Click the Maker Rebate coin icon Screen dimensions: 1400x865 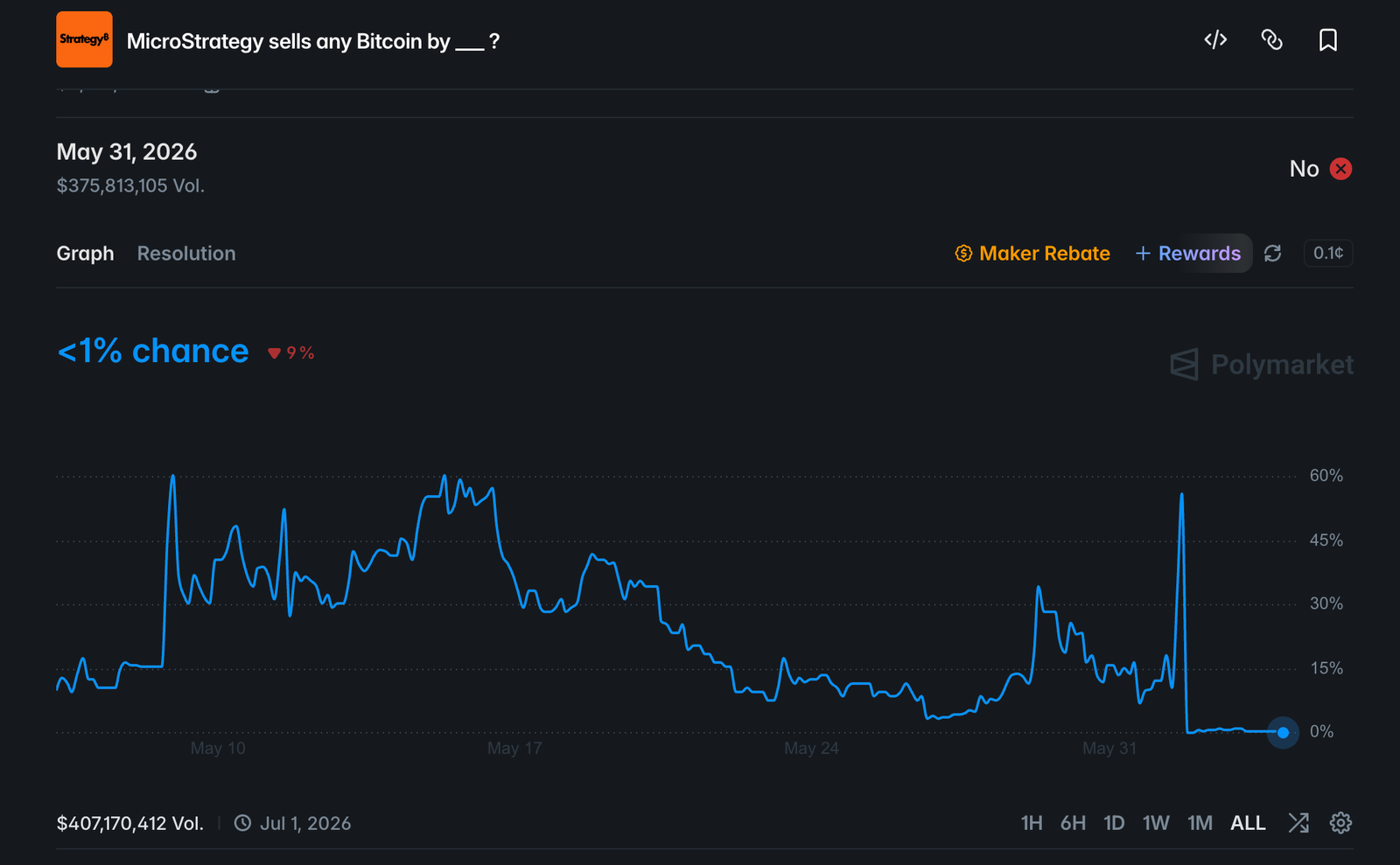[x=963, y=254]
